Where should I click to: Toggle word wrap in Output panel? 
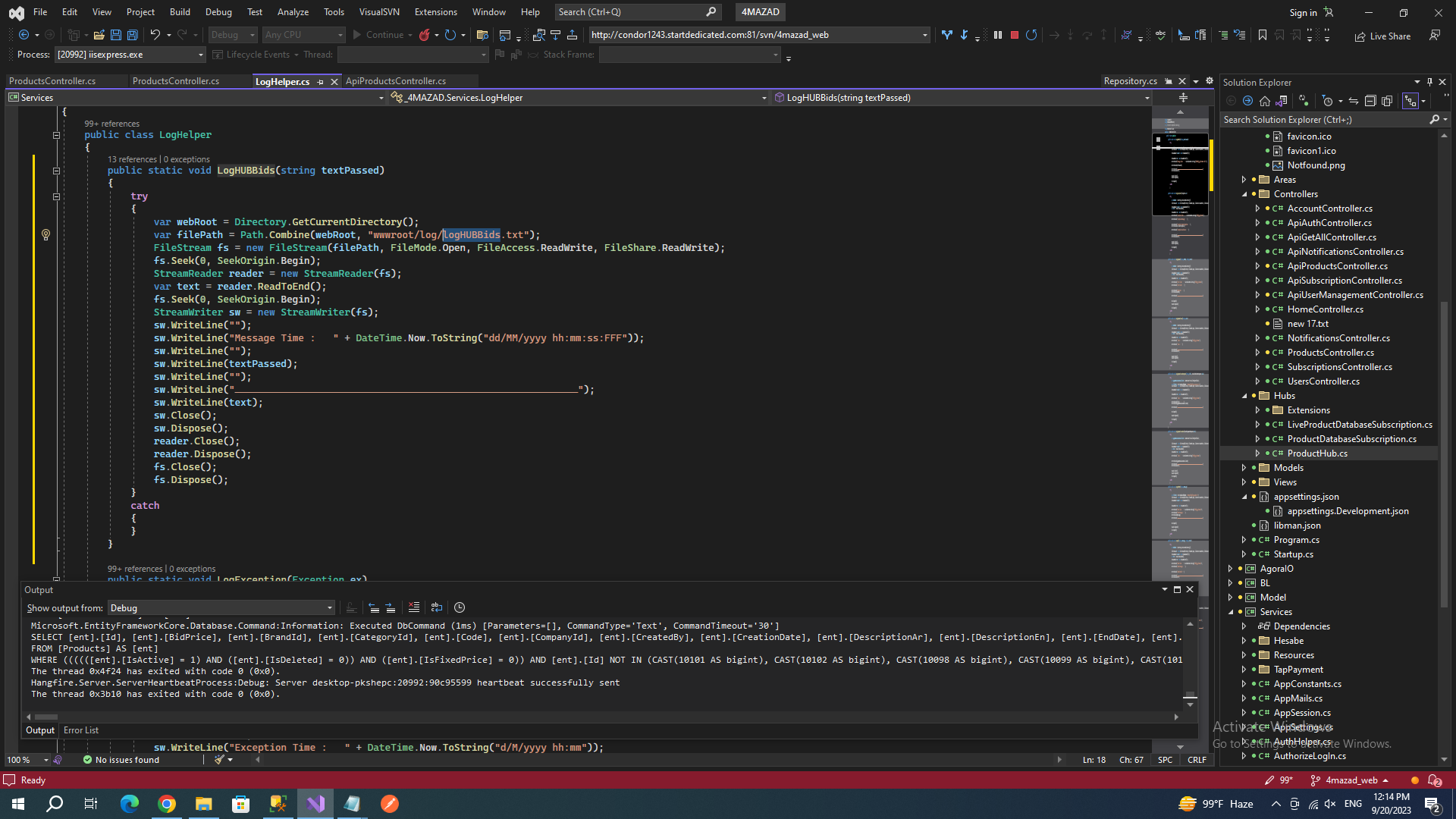pyautogui.click(x=437, y=607)
